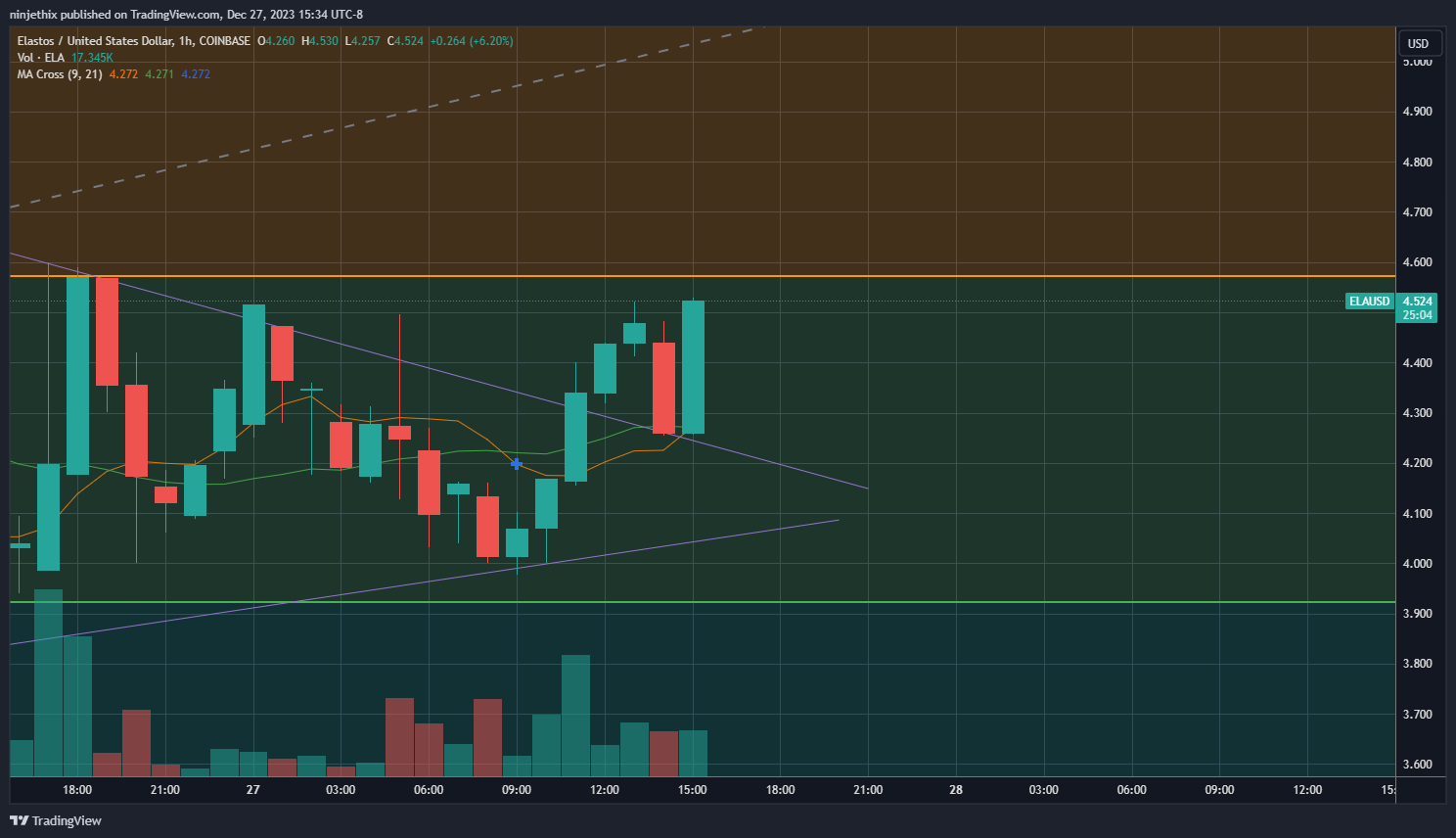Screen dimensions: 1456x838
Task: Click the 4.900 price axis label
Action: pos(1417,112)
